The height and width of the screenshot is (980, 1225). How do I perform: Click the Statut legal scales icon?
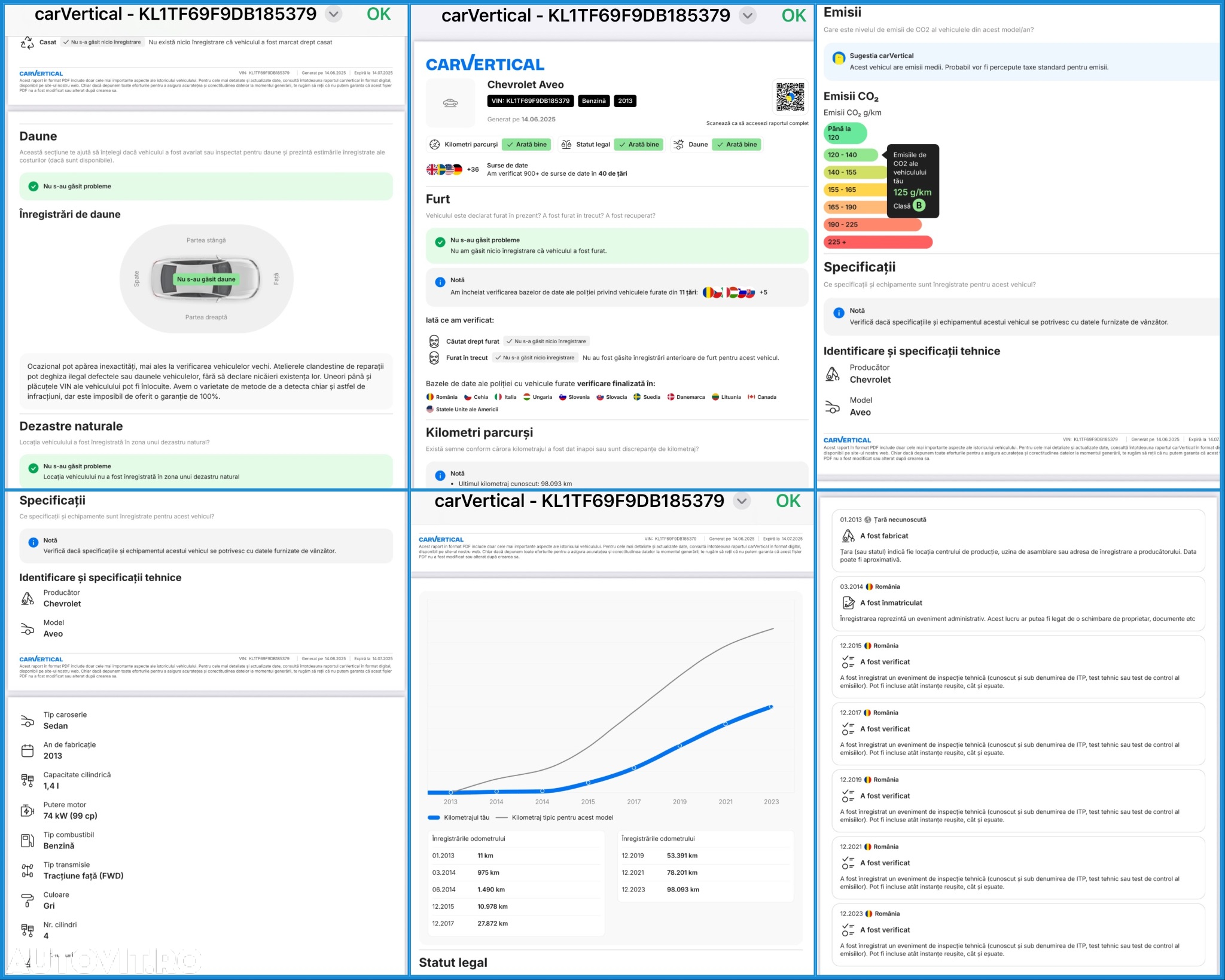click(566, 145)
